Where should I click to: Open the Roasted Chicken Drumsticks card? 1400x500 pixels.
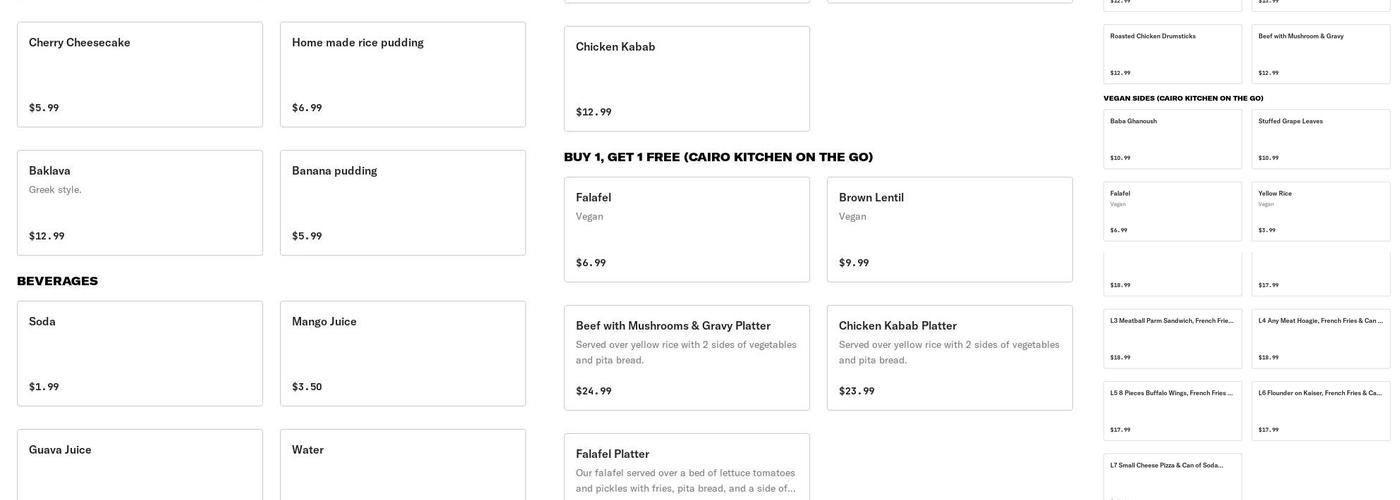click(x=1173, y=54)
